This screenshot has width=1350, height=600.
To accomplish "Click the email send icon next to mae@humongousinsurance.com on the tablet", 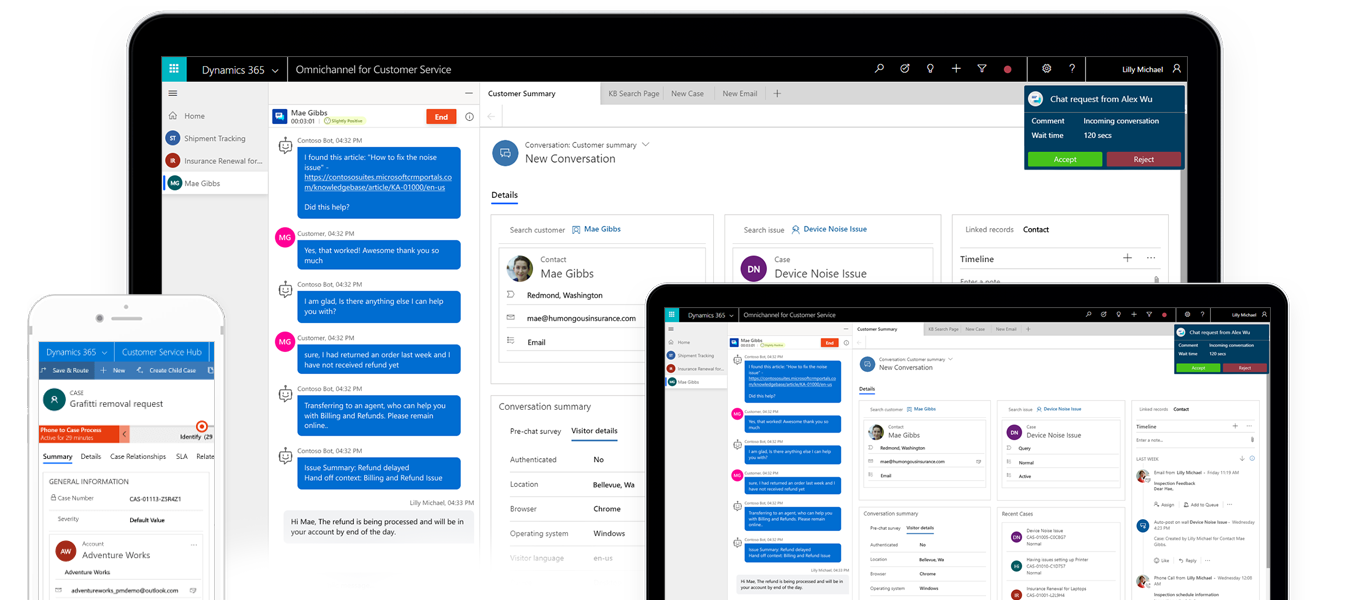I will click(978, 462).
